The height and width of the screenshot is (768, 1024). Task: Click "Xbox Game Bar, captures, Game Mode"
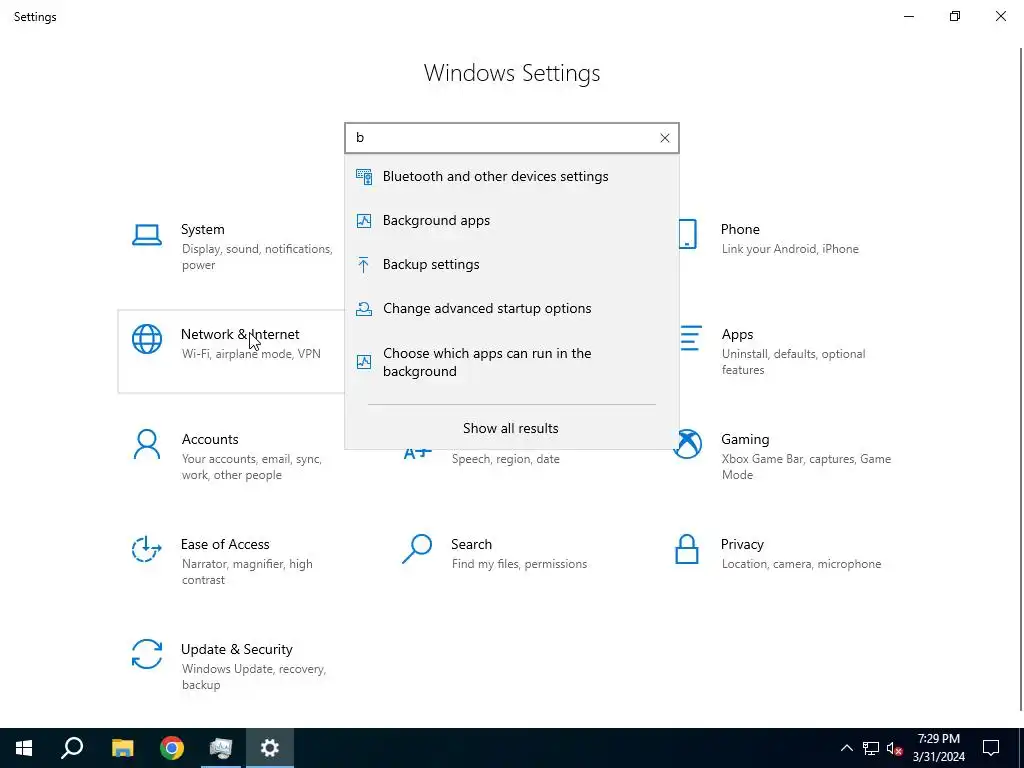[806, 467]
